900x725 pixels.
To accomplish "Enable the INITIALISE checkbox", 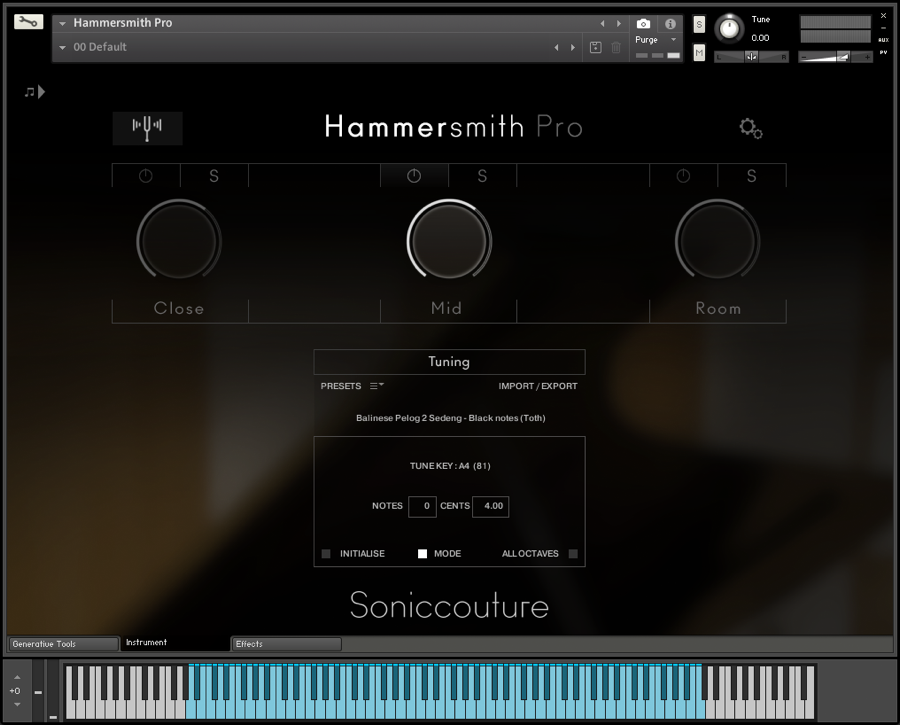I will click(x=326, y=554).
